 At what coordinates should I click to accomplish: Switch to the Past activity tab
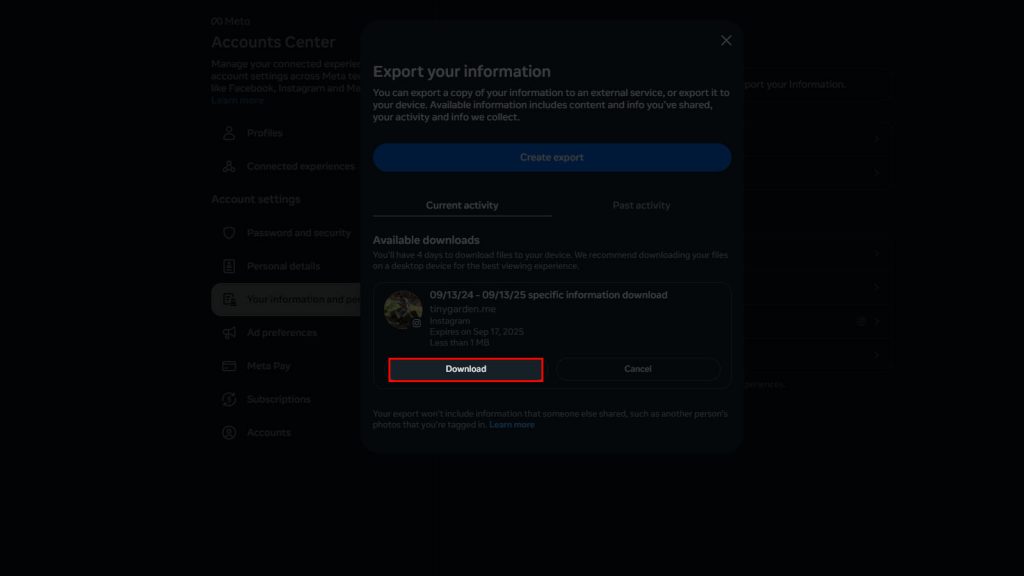coord(640,205)
